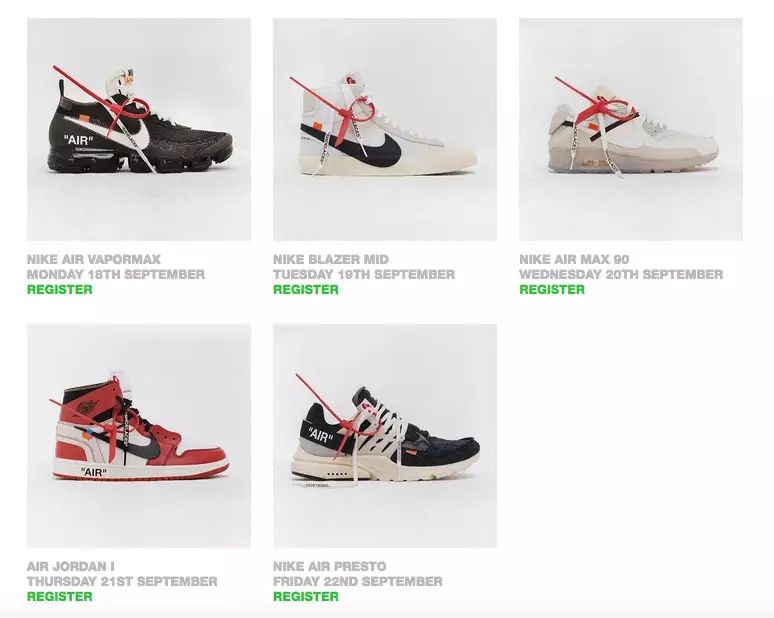Screen dimensions: 774x618
Task: Register for the Nike Blazer Mid release
Action: (x=306, y=289)
